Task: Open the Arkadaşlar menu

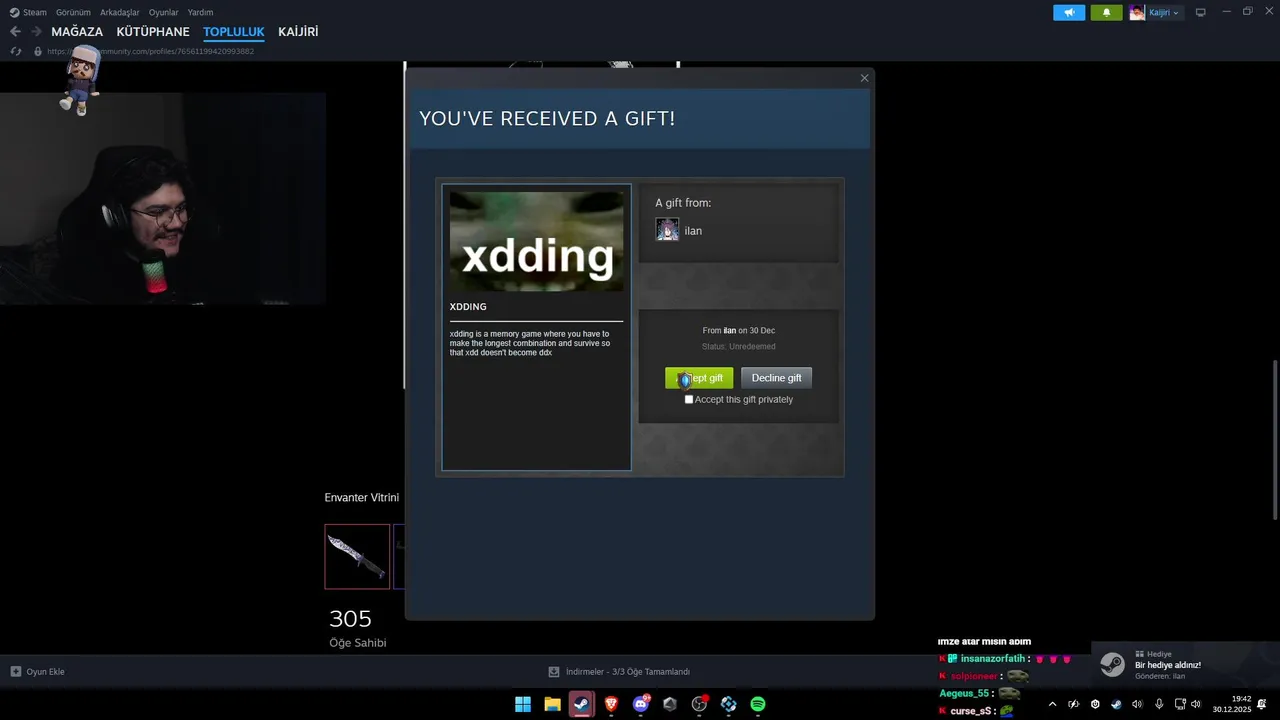Action: coord(120,12)
